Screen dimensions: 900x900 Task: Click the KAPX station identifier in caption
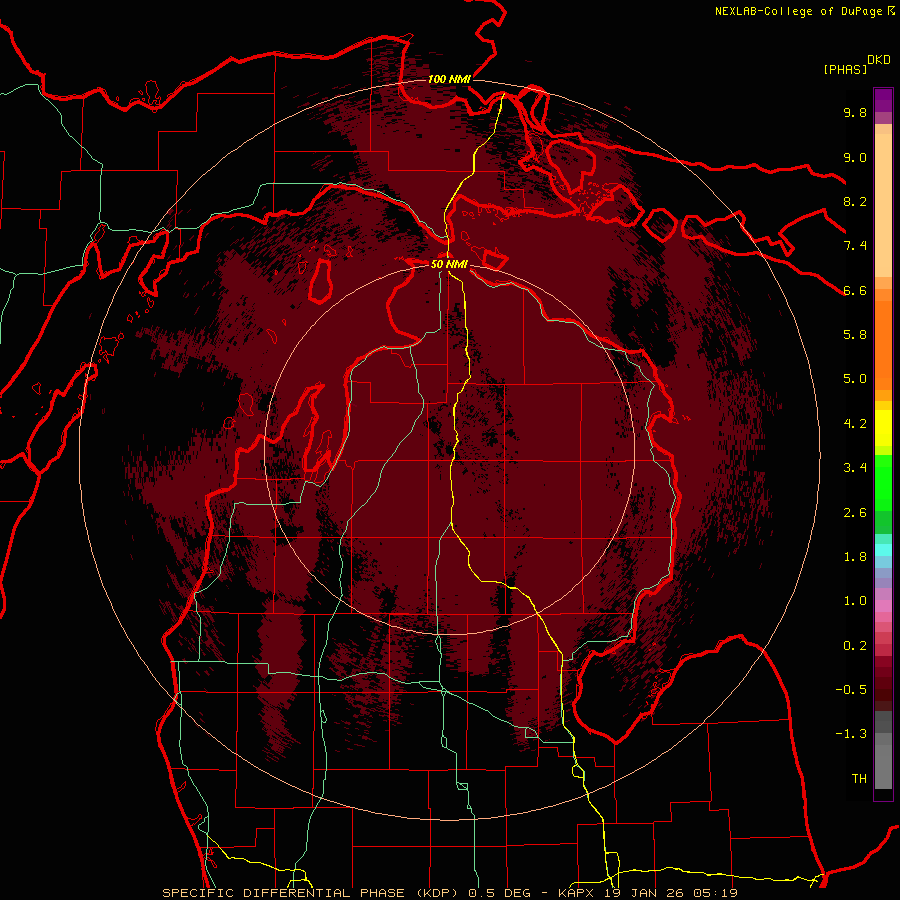(x=578, y=893)
